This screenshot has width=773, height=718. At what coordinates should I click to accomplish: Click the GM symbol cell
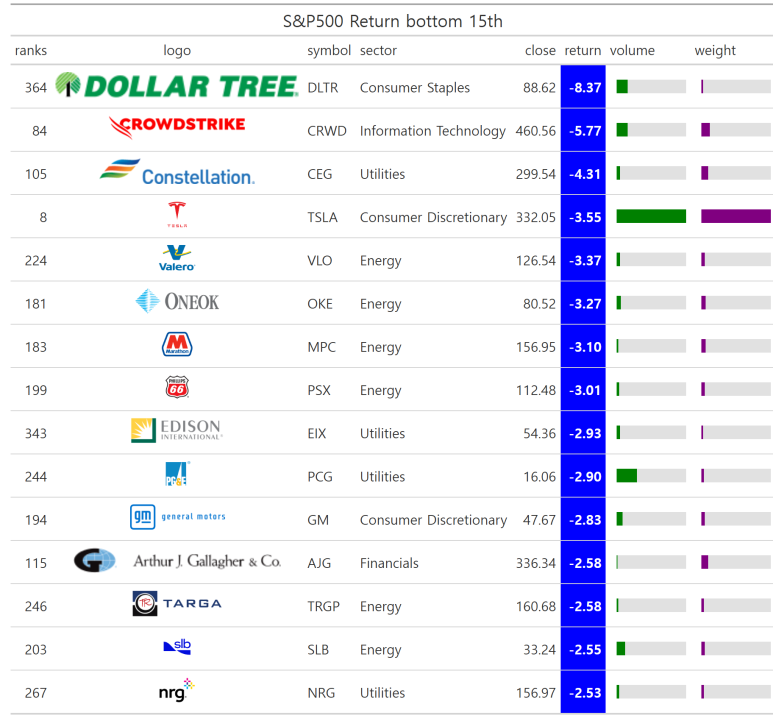(317, 520)
